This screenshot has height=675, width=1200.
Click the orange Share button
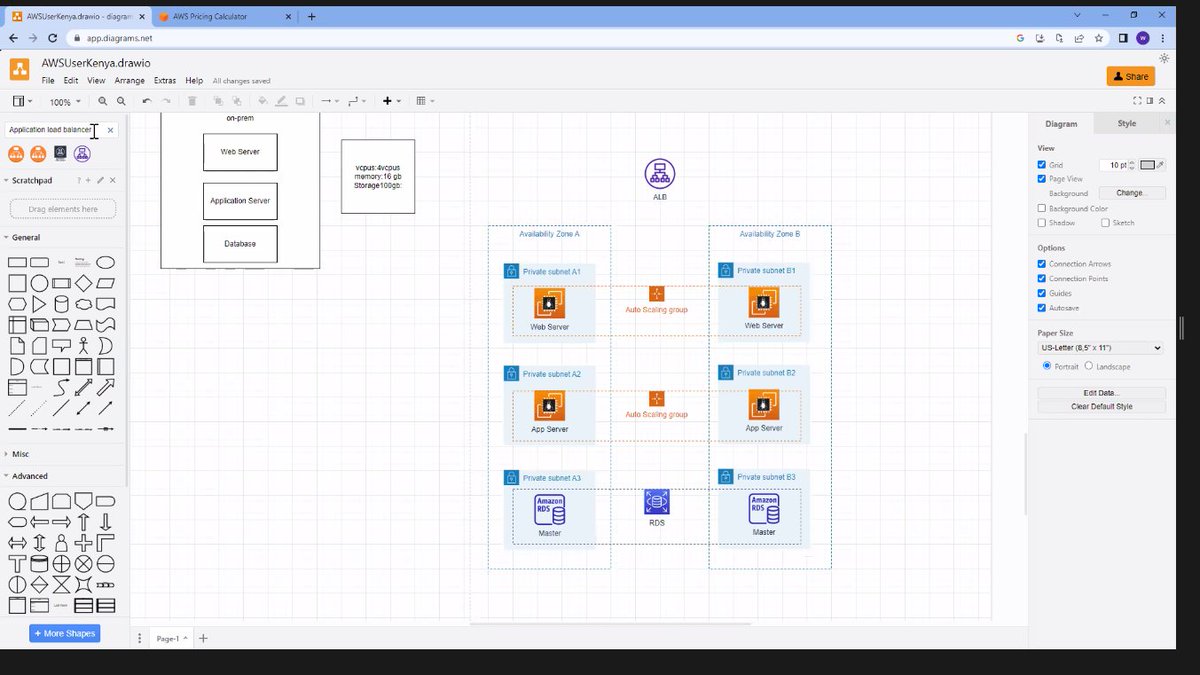click(x=1130, y=76)
